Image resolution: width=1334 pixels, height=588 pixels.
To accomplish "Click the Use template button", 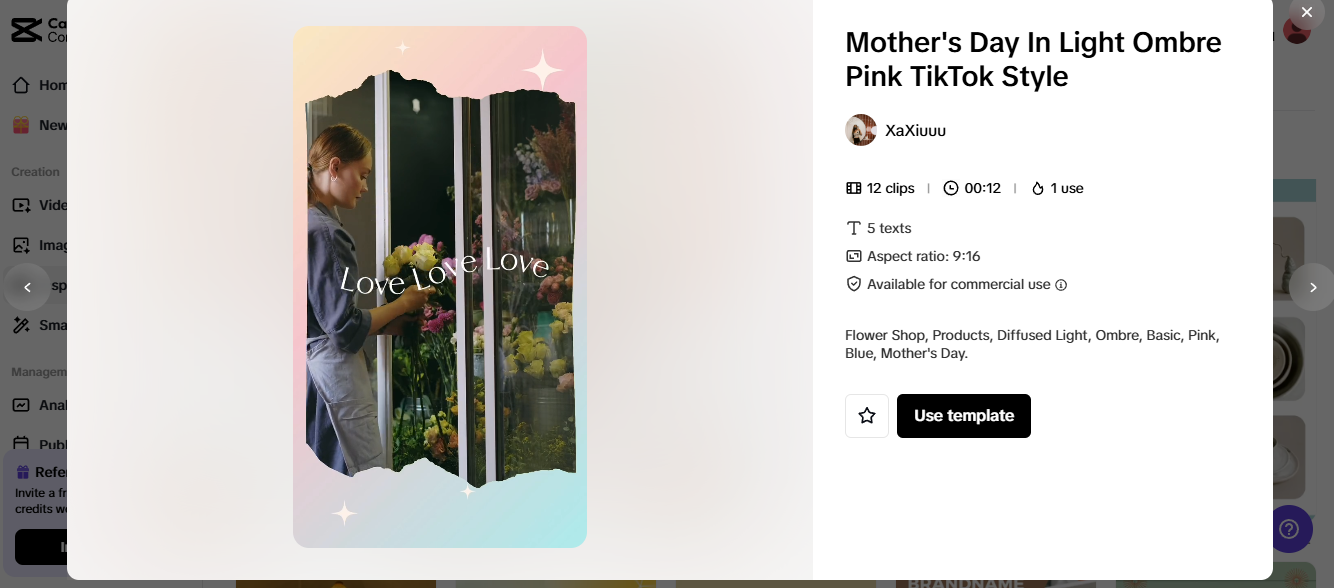I will coord(964,416).
